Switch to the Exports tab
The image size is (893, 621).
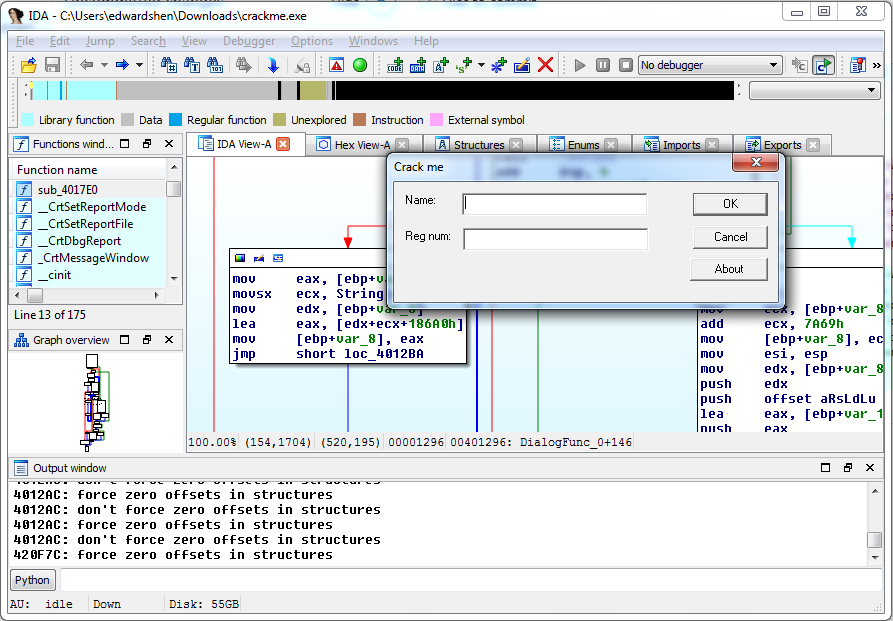(x=782, y=145)
